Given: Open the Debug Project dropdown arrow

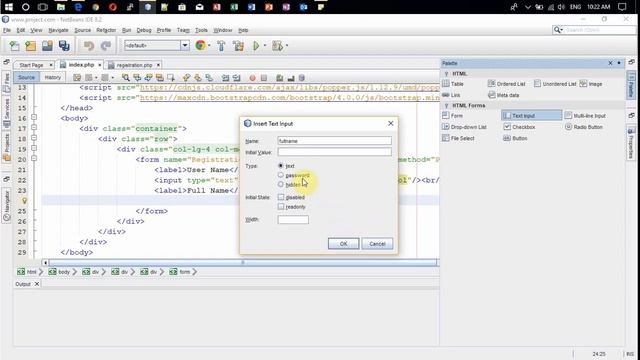Looking at the screenshot, I should (x=287, y=46).
